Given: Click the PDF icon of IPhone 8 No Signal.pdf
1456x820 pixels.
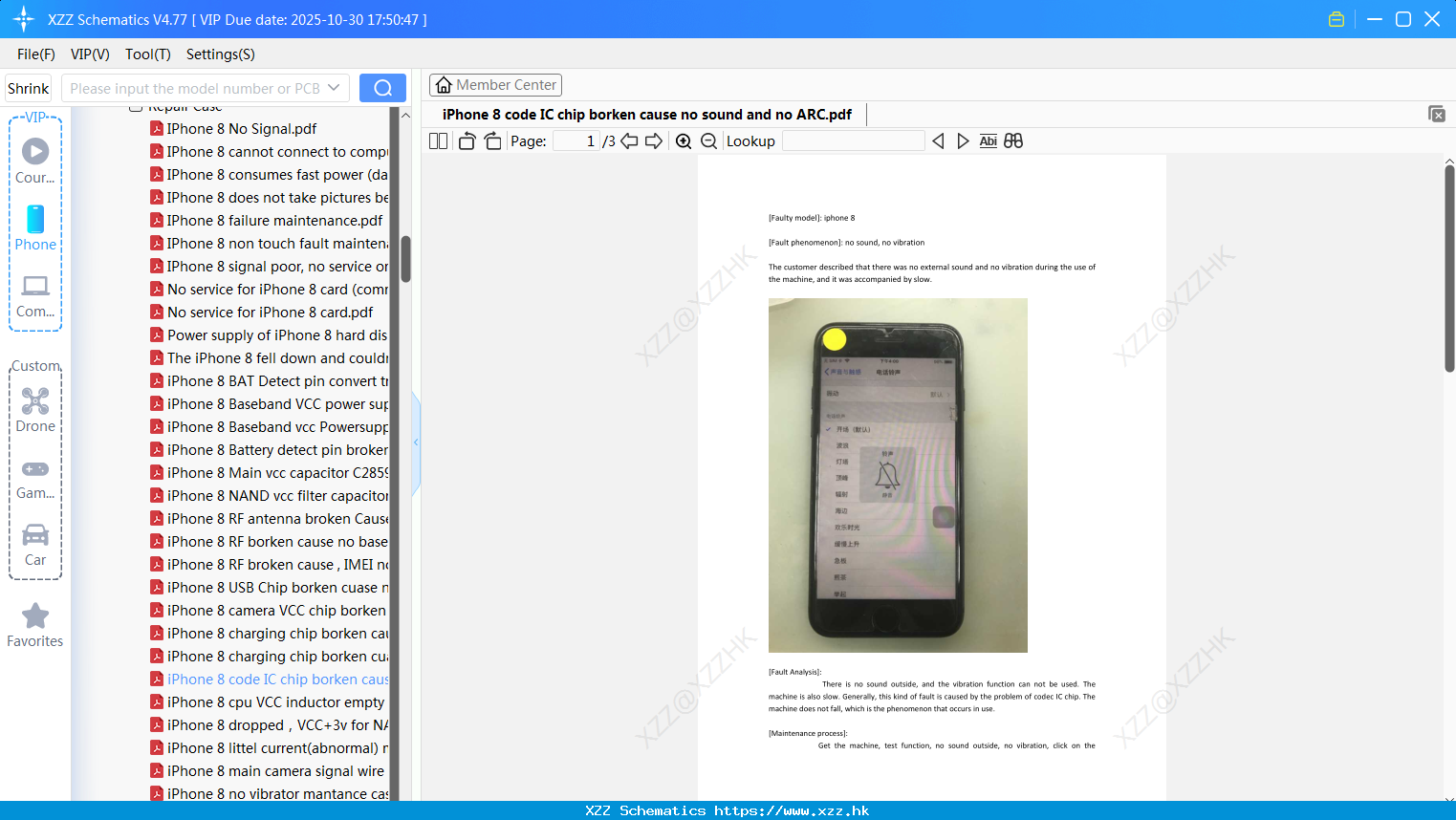Looking at the screenshot, I should 157,128.
